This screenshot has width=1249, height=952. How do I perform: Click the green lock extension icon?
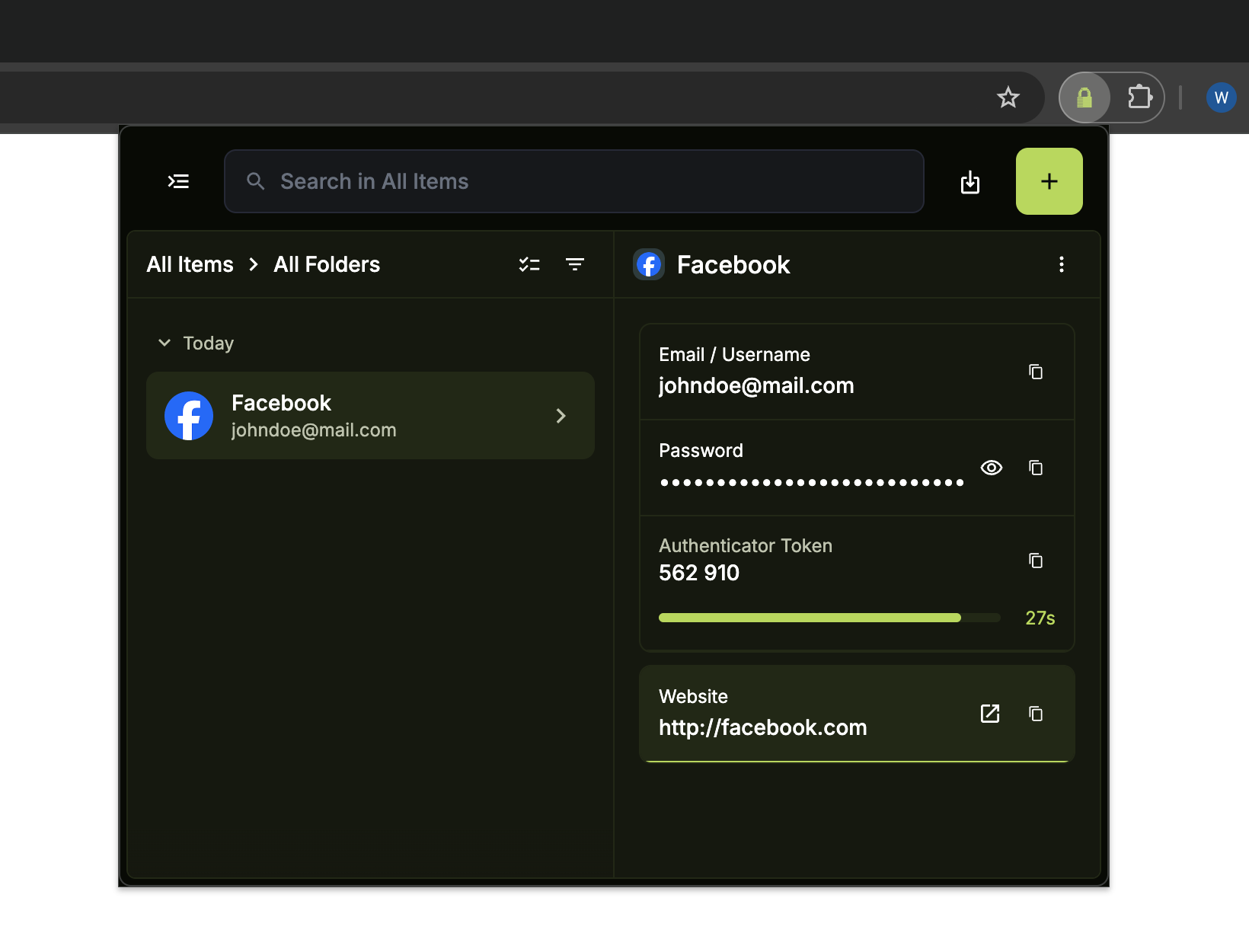coord(1084,97)
